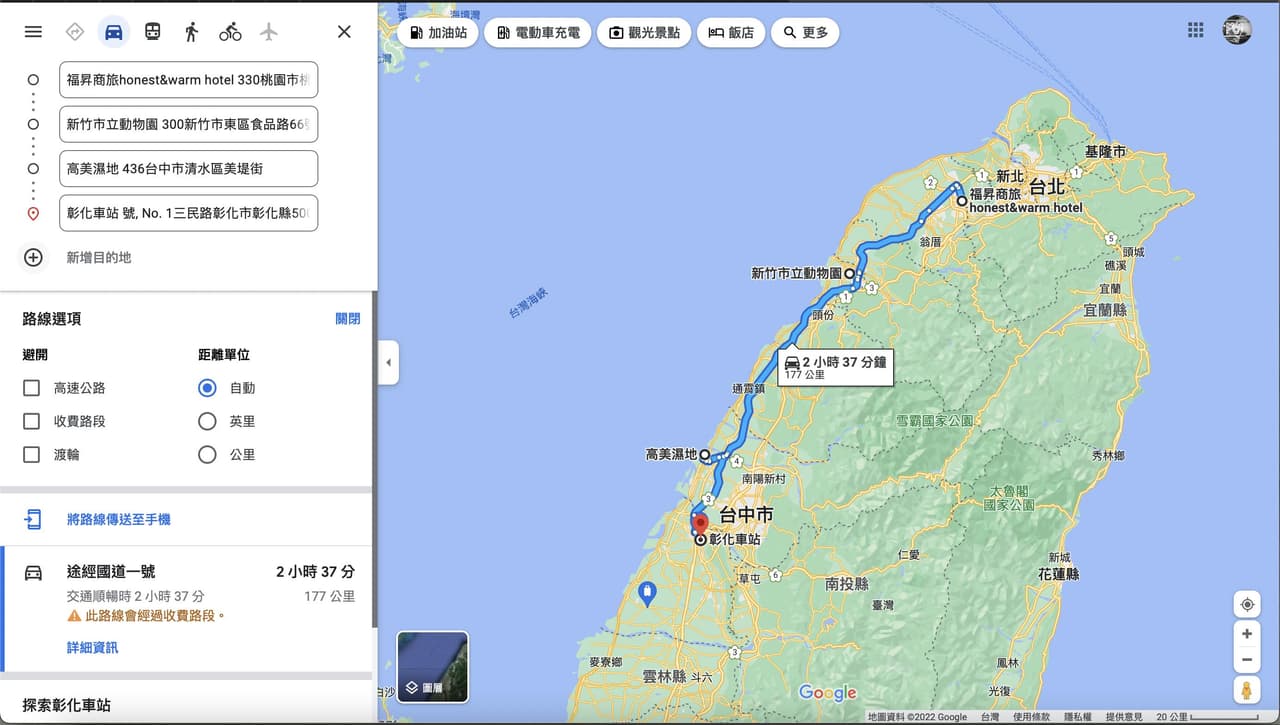The image size is (1280, 725).
Task: Click the add destination plus icon
Action: point(33,257)
